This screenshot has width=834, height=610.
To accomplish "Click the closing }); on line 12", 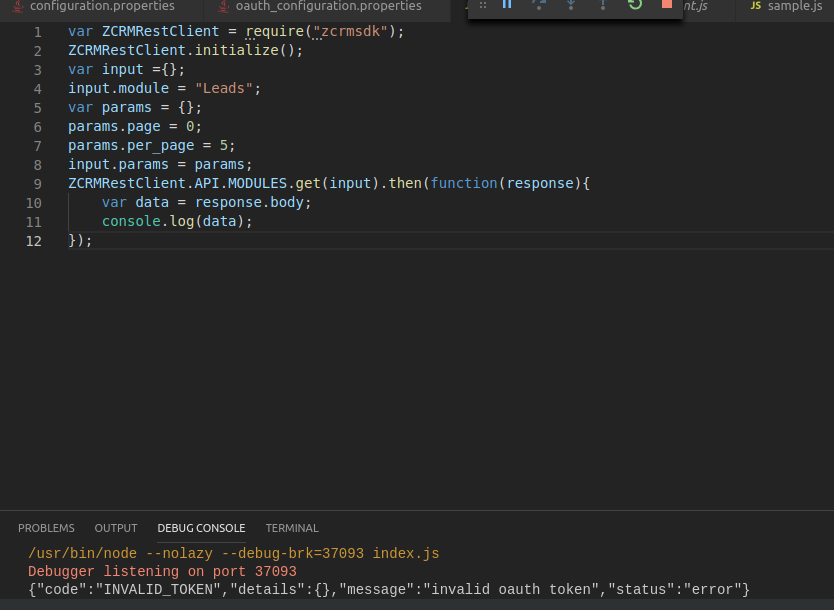I will tap(80, 240).
